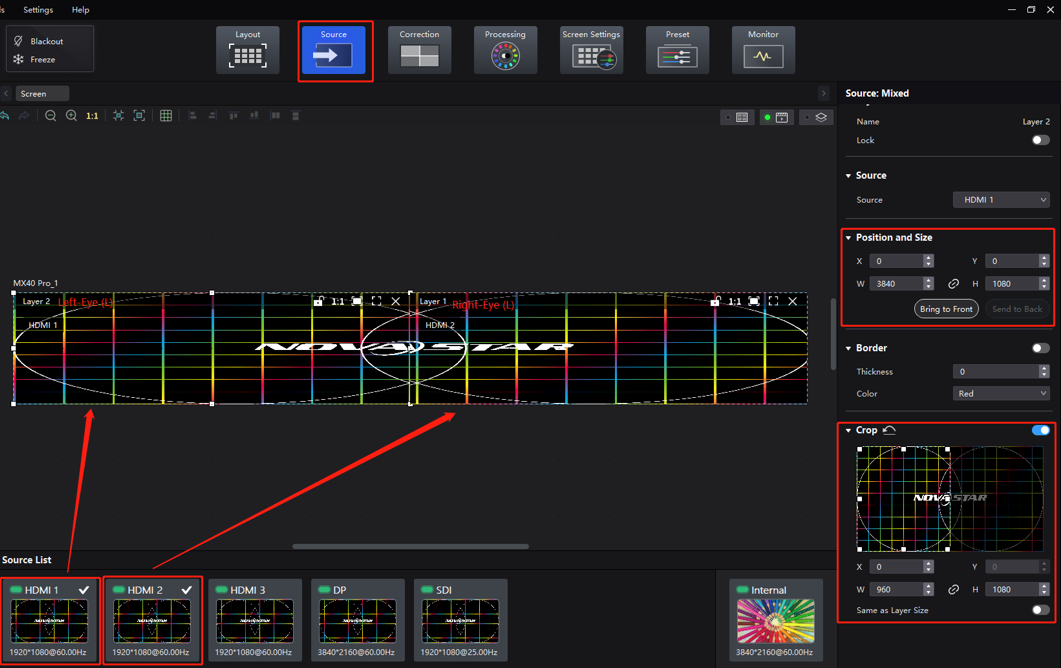The height and width of the screenshot is (668, 1061).
Task: Click the redo icon in canvas toolbar
Action: [x=24, y=116]
